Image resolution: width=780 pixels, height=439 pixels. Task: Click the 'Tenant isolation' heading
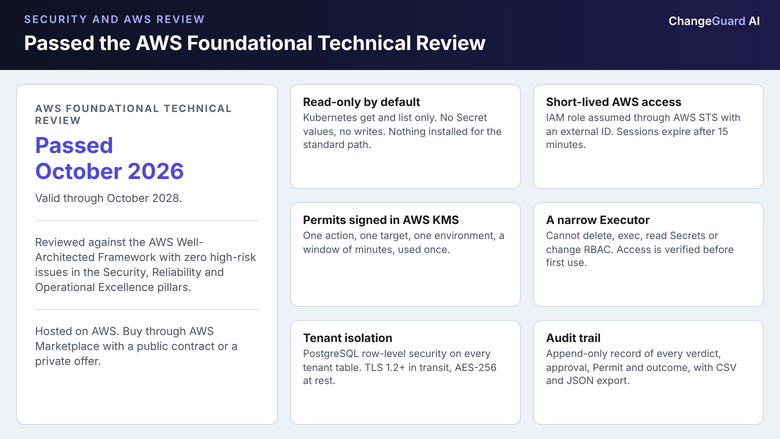348,338
